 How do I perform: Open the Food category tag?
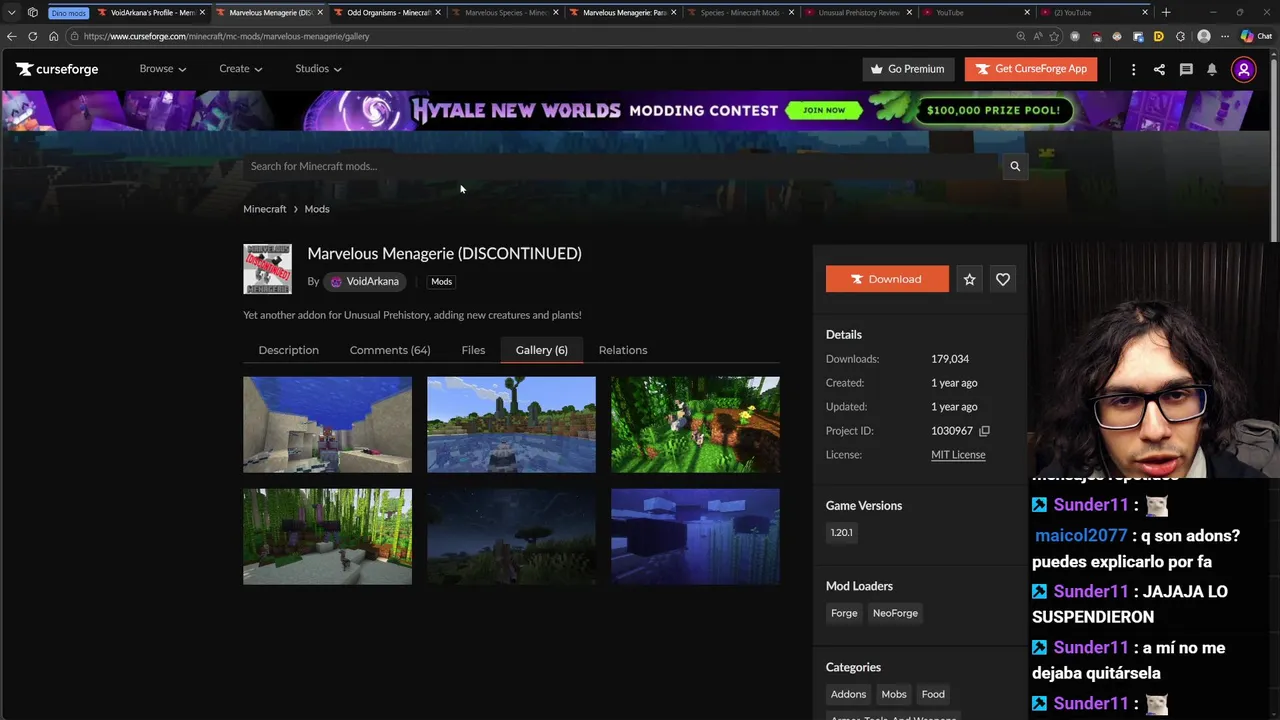click(933, 694)
